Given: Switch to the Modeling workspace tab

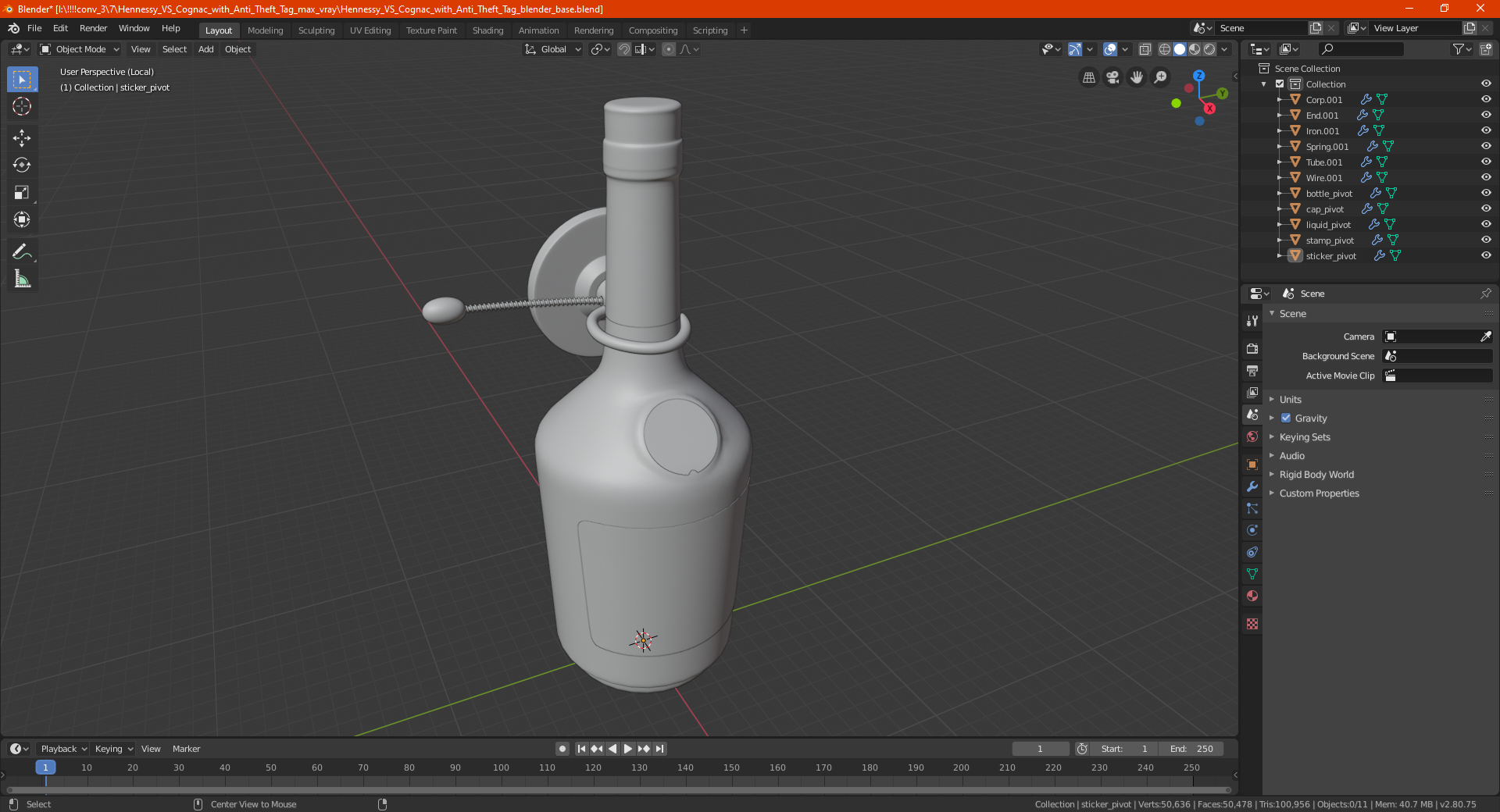Looking at the screenshot, I should (265, 30).
